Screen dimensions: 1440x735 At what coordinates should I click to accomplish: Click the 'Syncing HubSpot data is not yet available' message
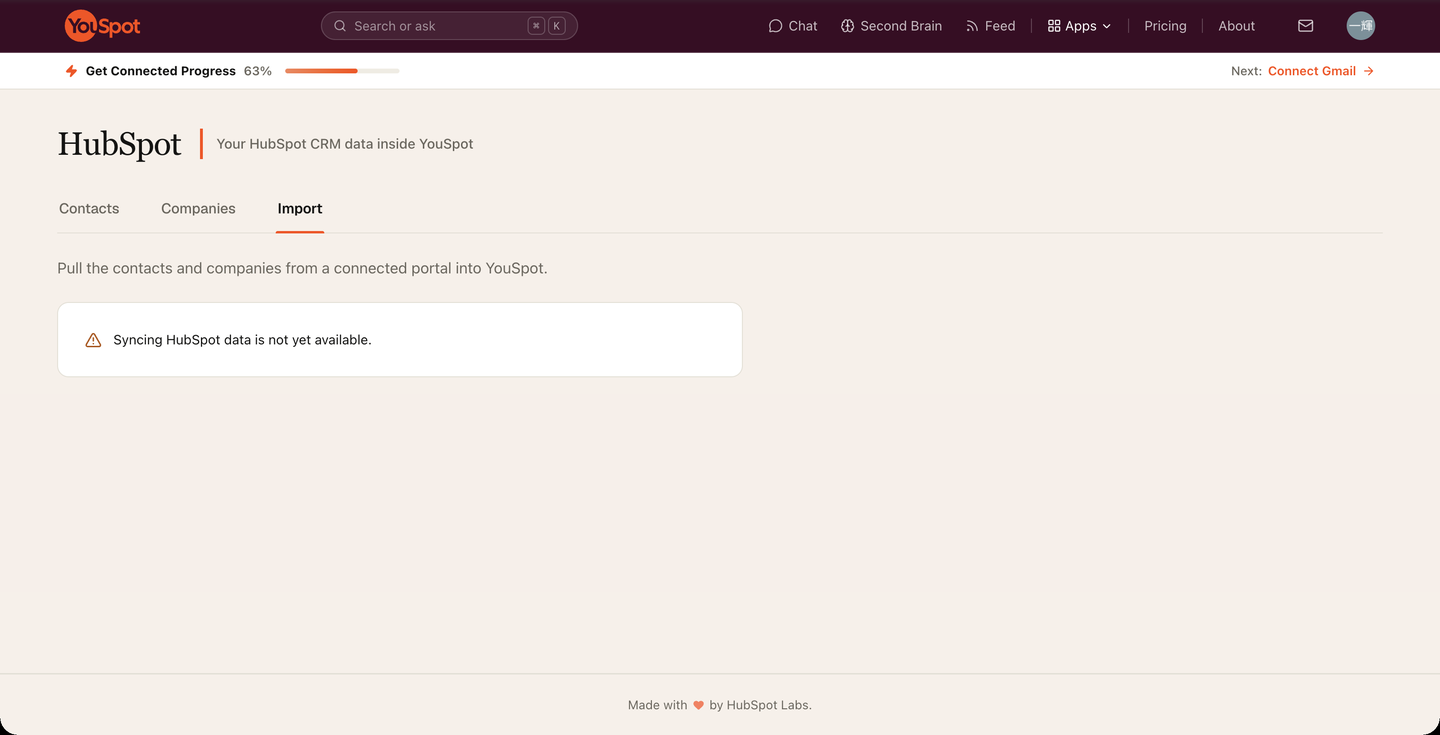pos(242,340)
